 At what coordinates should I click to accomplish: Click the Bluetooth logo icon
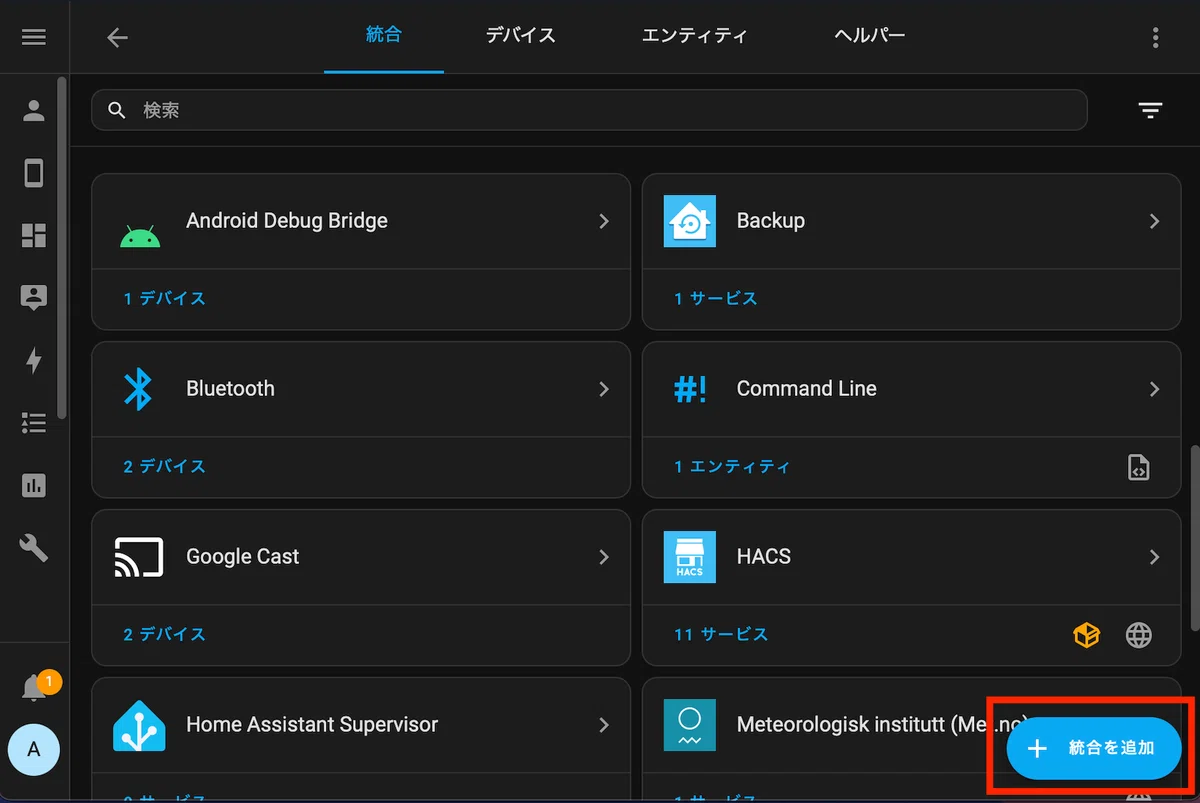138,389
